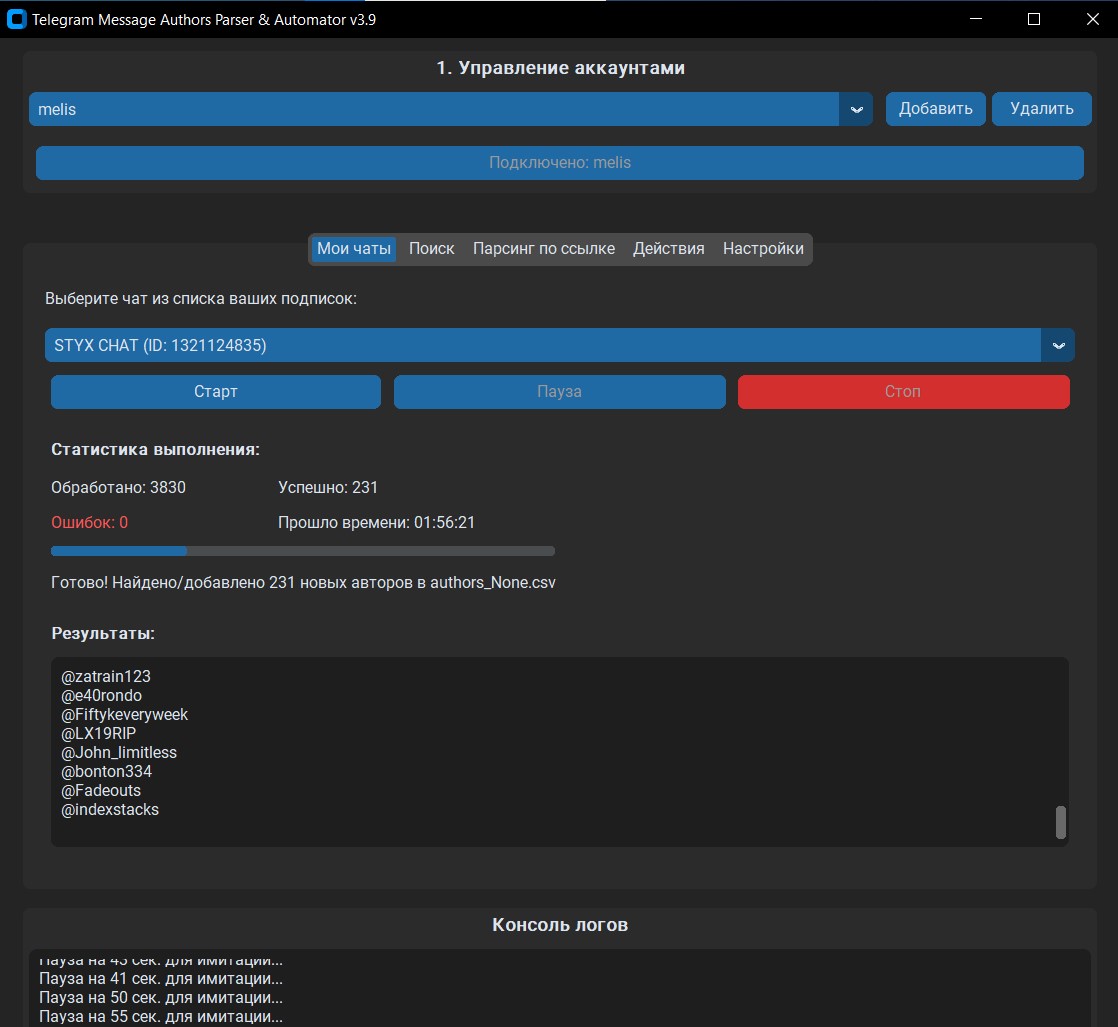This screenshot has width=1118, height=1027.
Task: Open the Действия tab
Action: pos(668,249)
